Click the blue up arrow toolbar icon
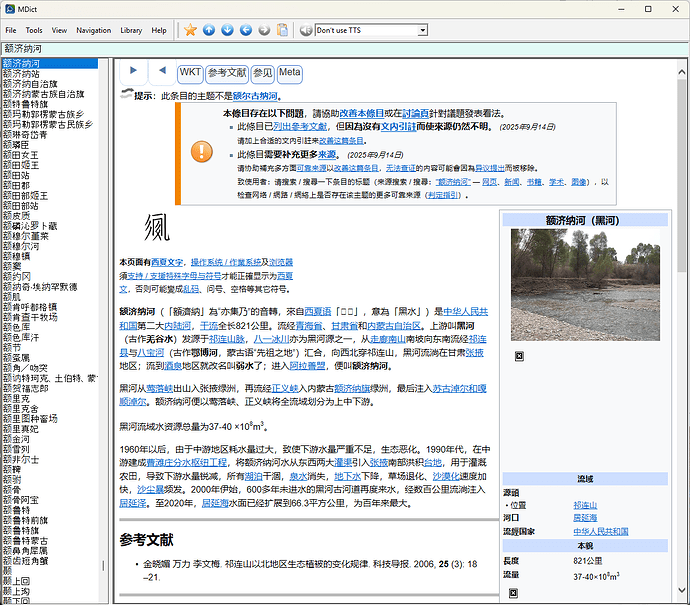The height and width of the screenshot is (605, 690). click(x=209, y=31)
